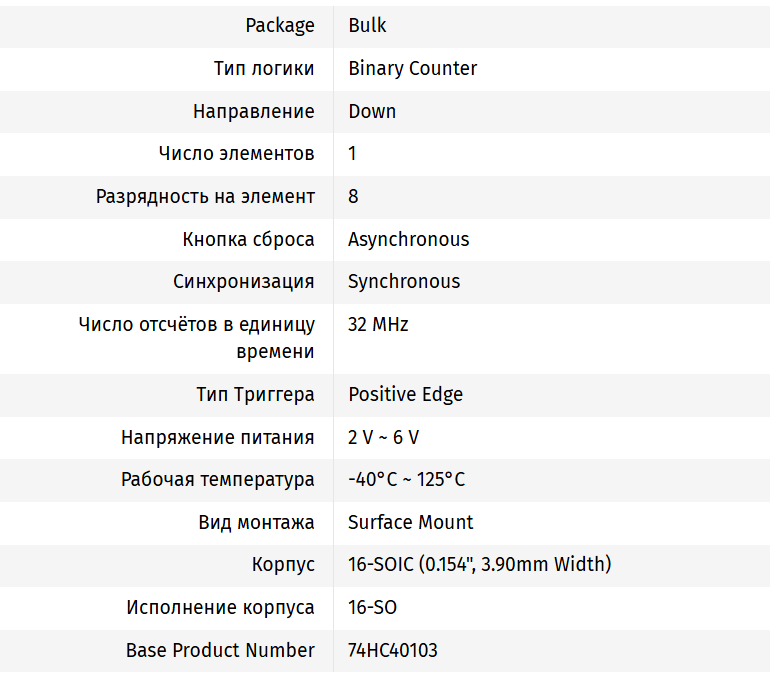Click the "Package" row label
The image size is (770, 684).
click(279, 25)
